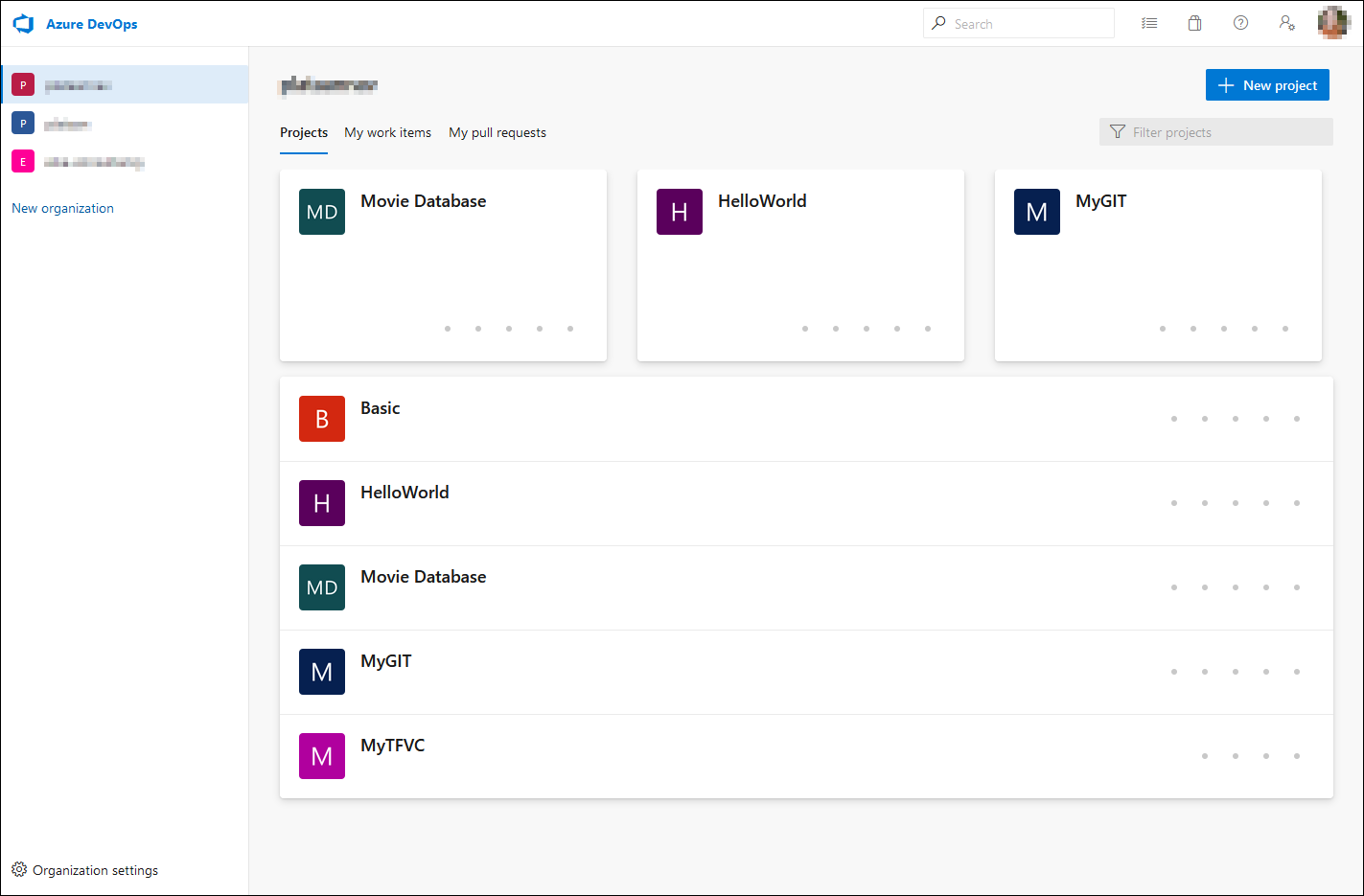Open the HelloWorld card title
The image size is (1364, 896).
(762, 201)
